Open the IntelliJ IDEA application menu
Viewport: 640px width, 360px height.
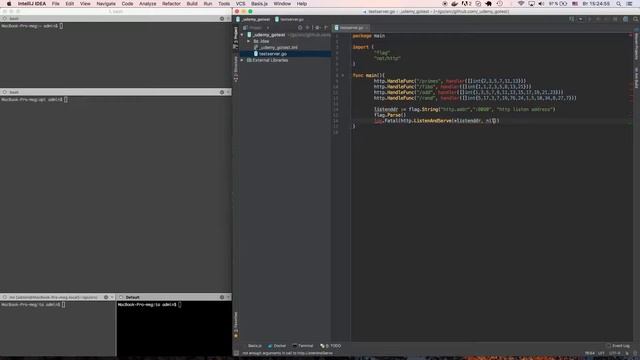click(x=32, y=4)
